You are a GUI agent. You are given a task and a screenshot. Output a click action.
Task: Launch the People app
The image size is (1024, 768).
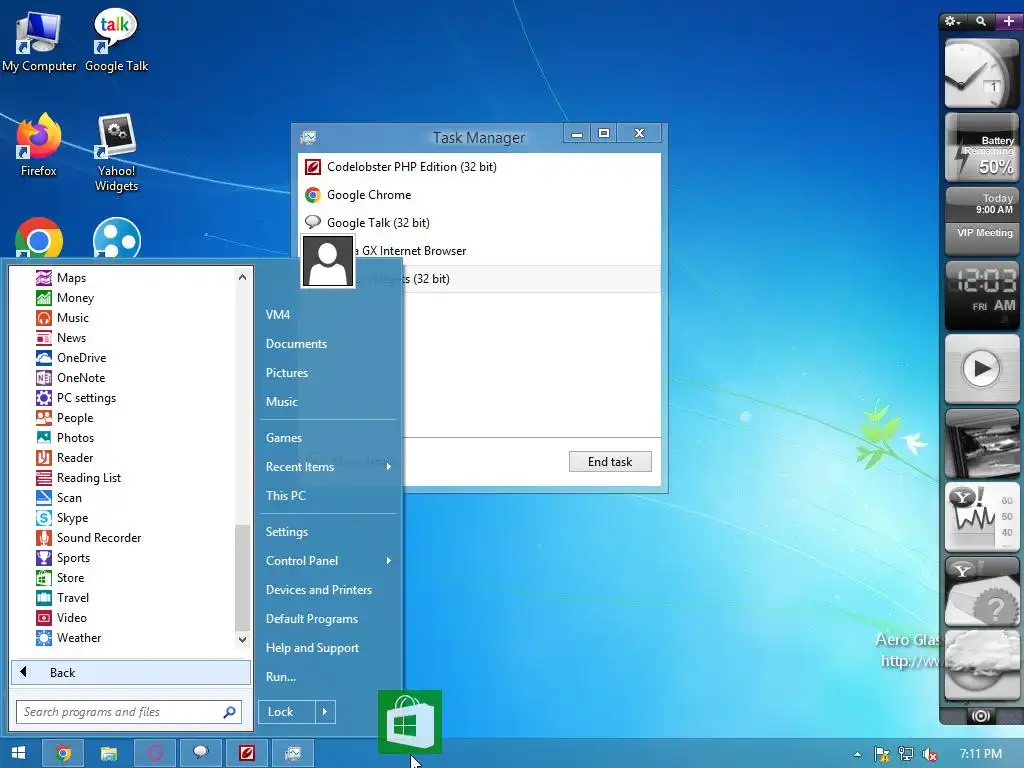click(x=65, y=418)
